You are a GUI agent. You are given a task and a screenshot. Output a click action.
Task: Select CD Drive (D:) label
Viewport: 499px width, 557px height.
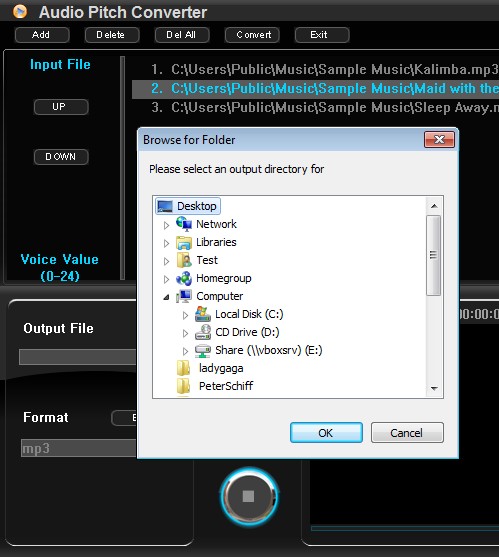point(247,332)
